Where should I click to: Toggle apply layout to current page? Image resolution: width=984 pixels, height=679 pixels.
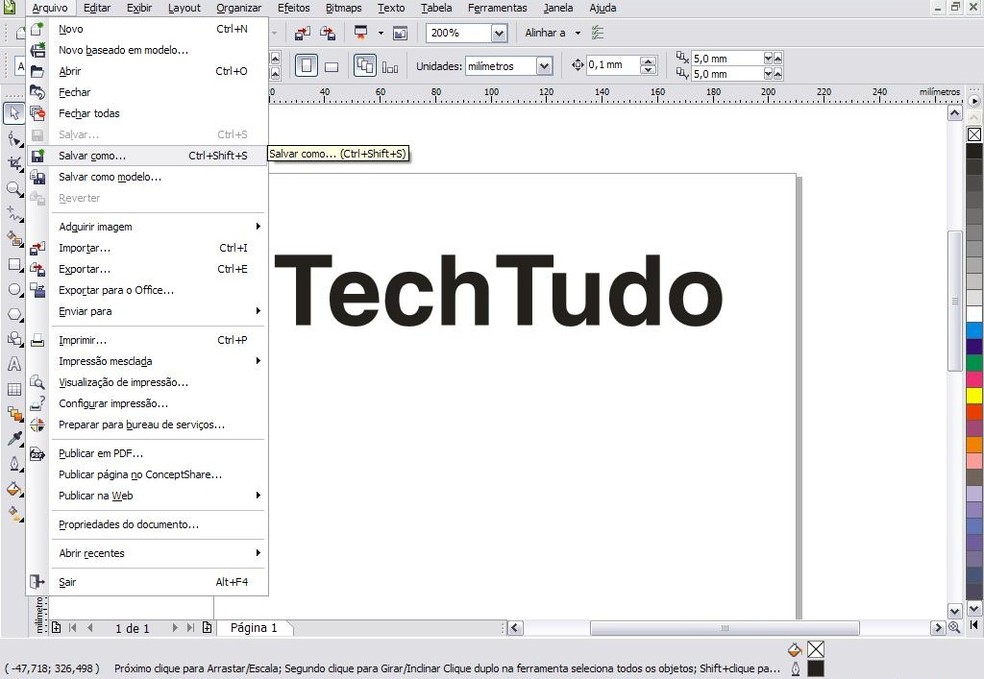[x=390, y=67]
